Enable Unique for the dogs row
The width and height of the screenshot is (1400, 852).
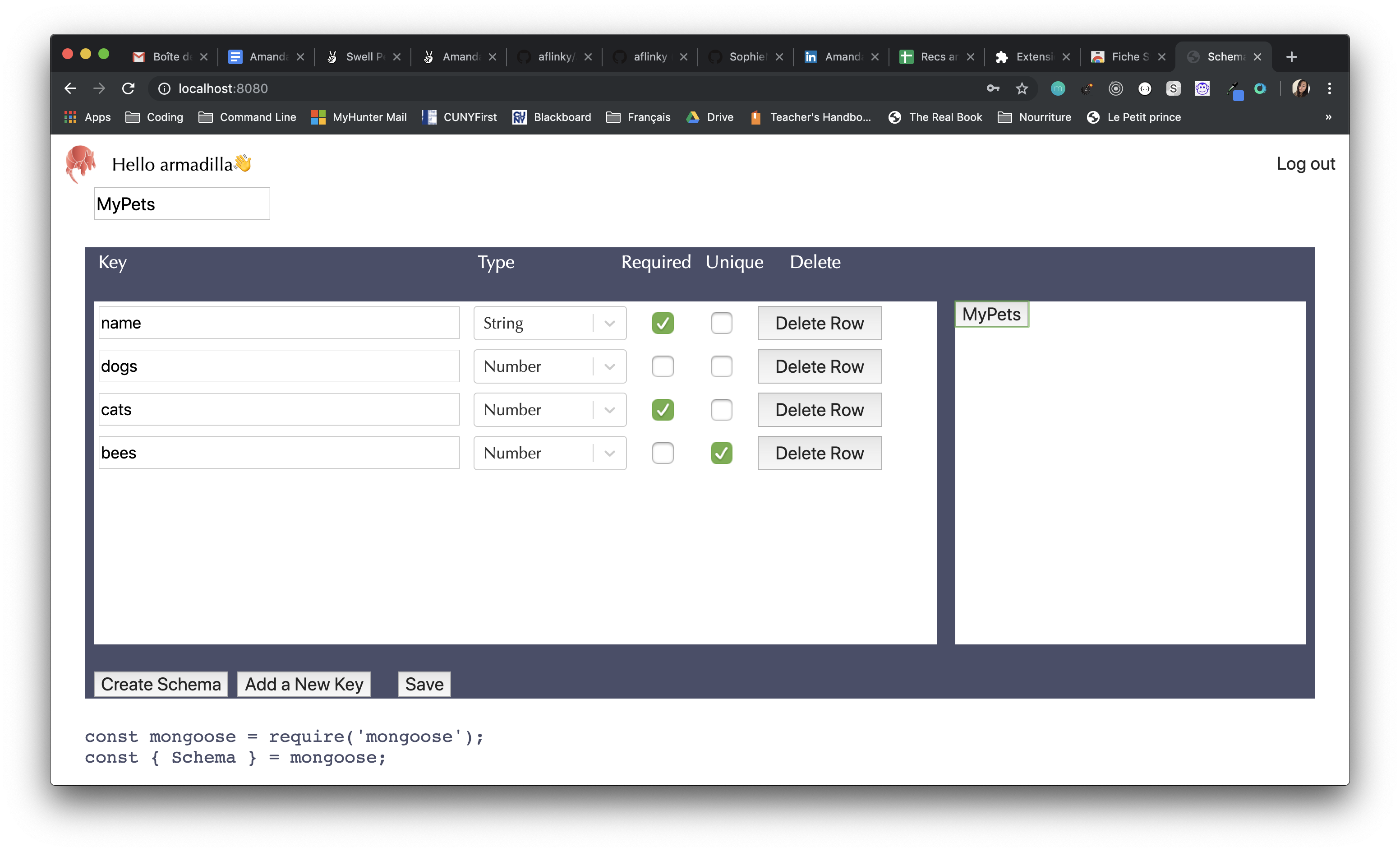point(721,366)
